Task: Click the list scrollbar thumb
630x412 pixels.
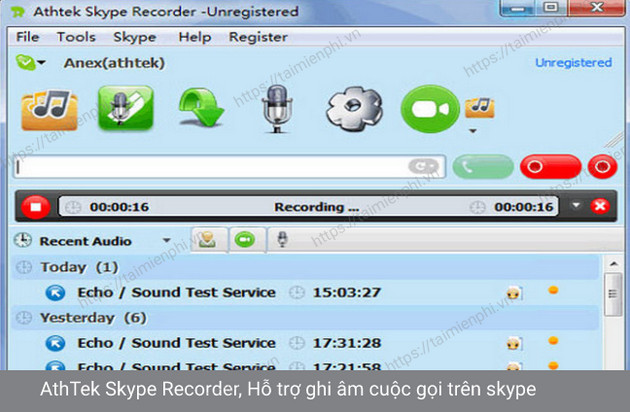Action: pyautogui.click(x=613, y=294)
